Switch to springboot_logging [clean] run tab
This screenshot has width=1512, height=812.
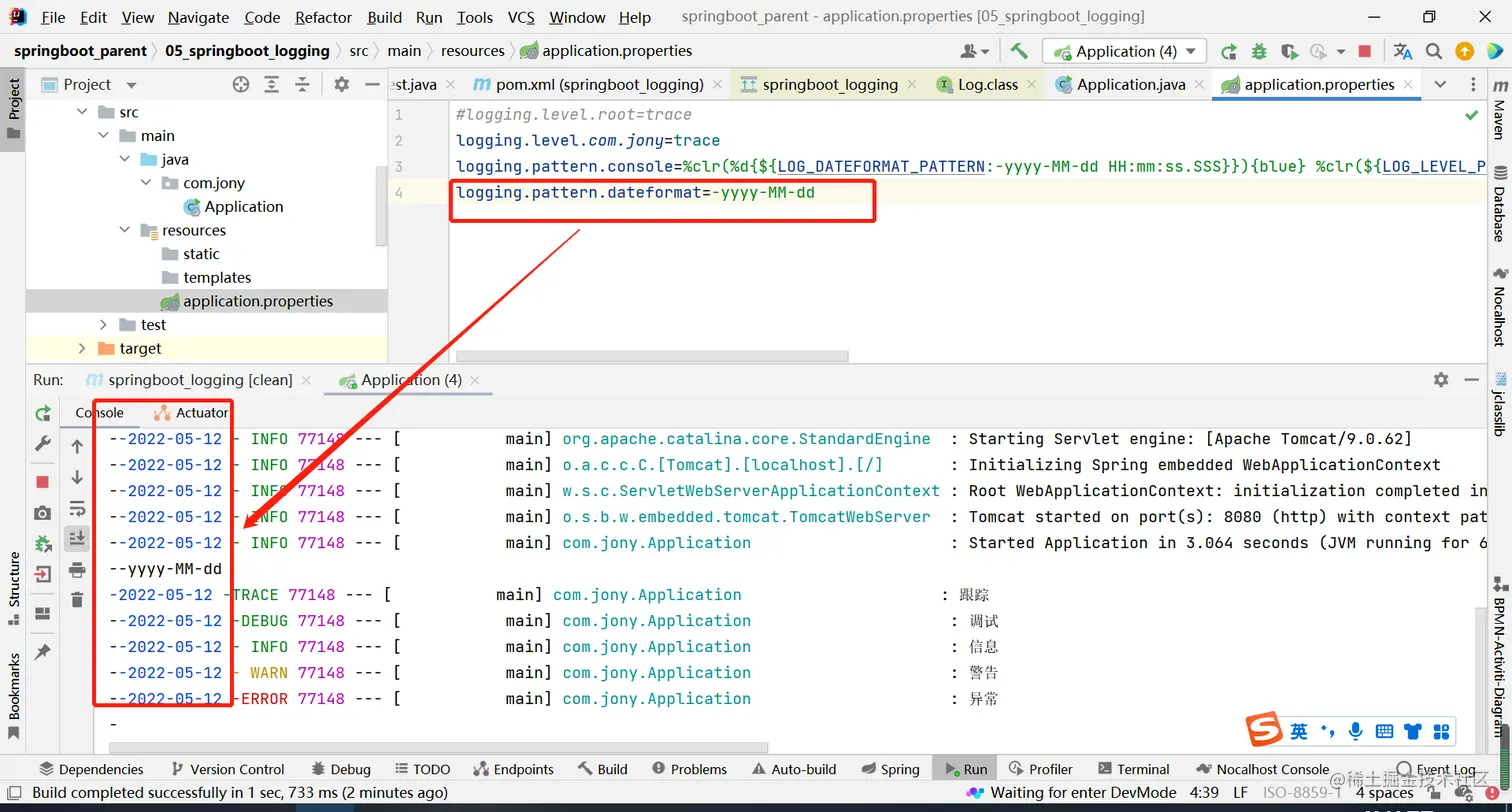click(199, 380)
